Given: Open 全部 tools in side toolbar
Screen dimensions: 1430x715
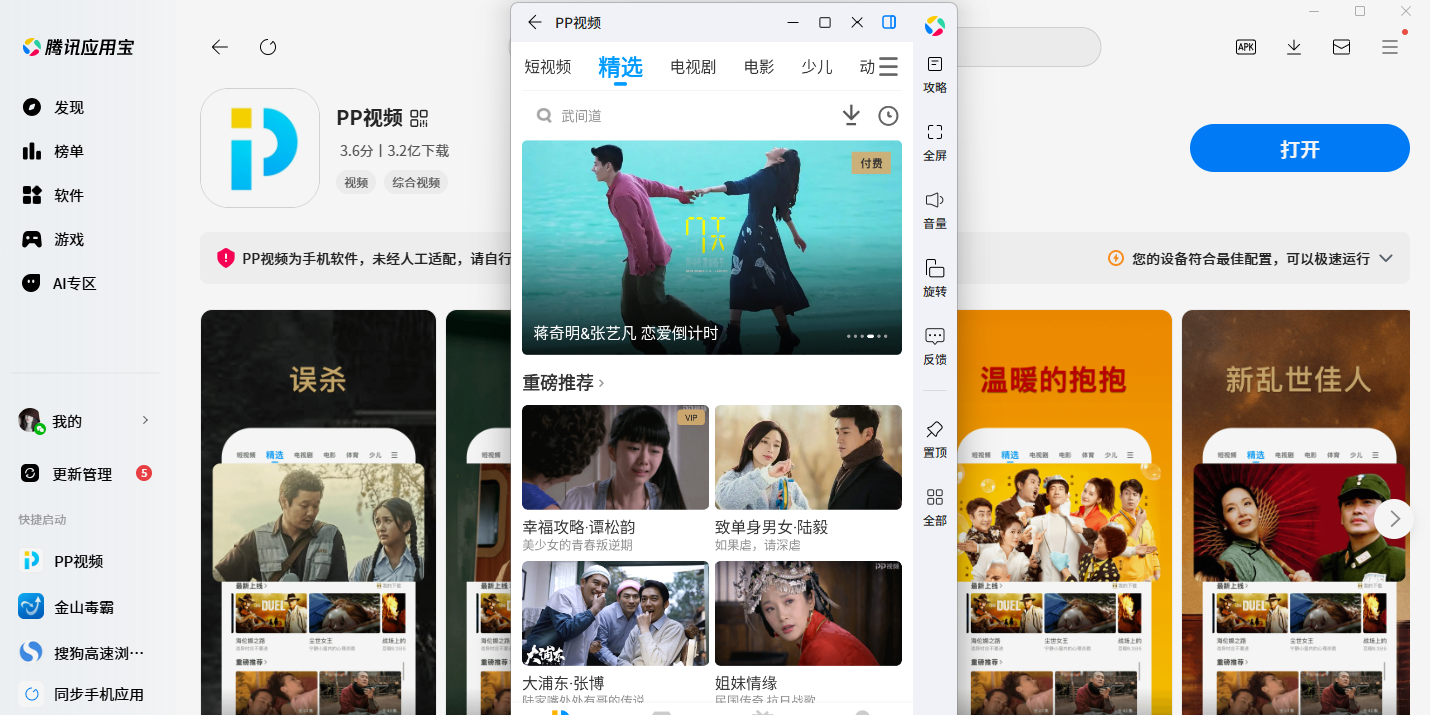Looking at the screenshot, I should [x=935, y=508].
